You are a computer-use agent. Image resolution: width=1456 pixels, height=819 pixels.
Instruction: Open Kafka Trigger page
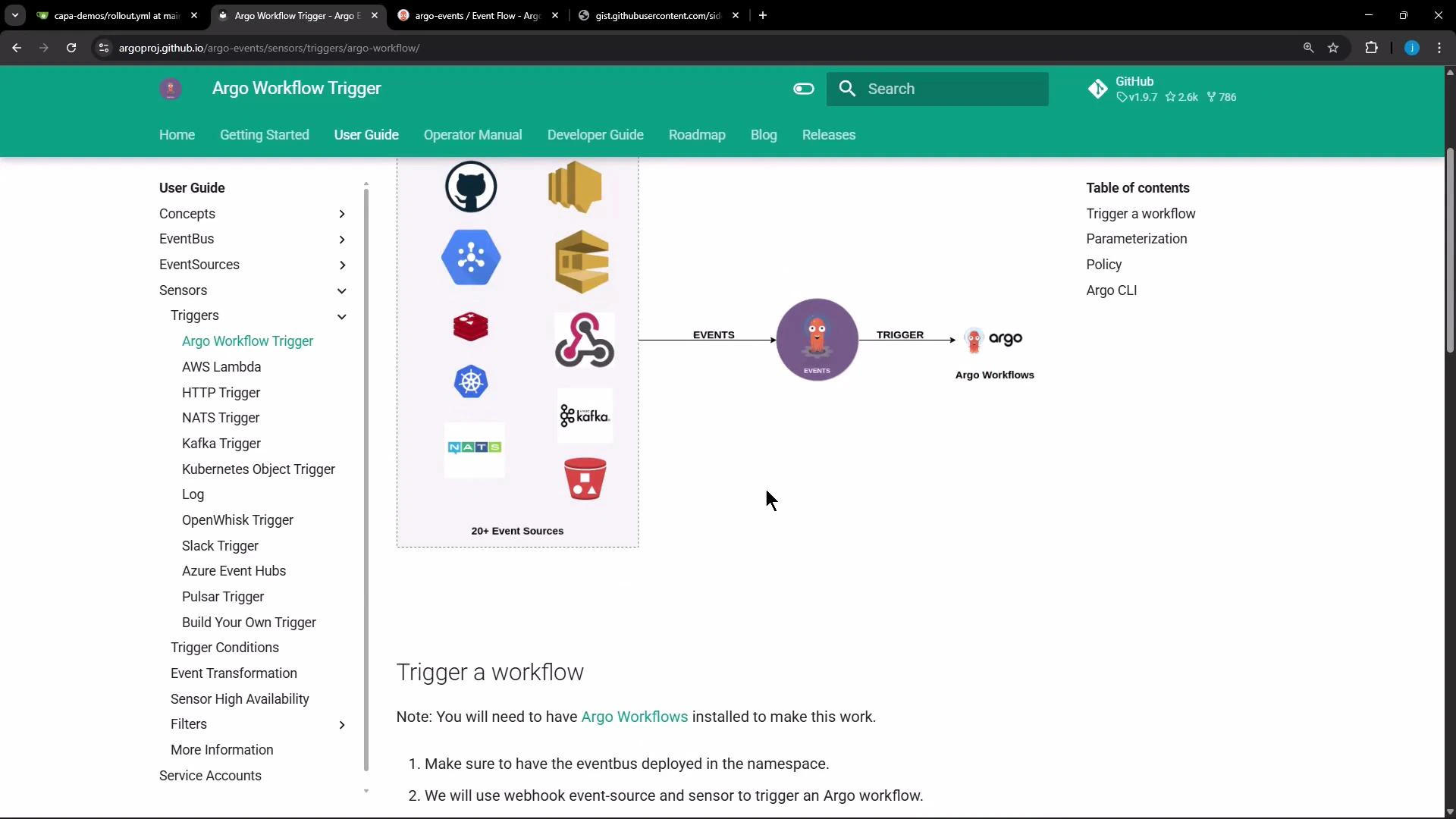pos(221,444)
